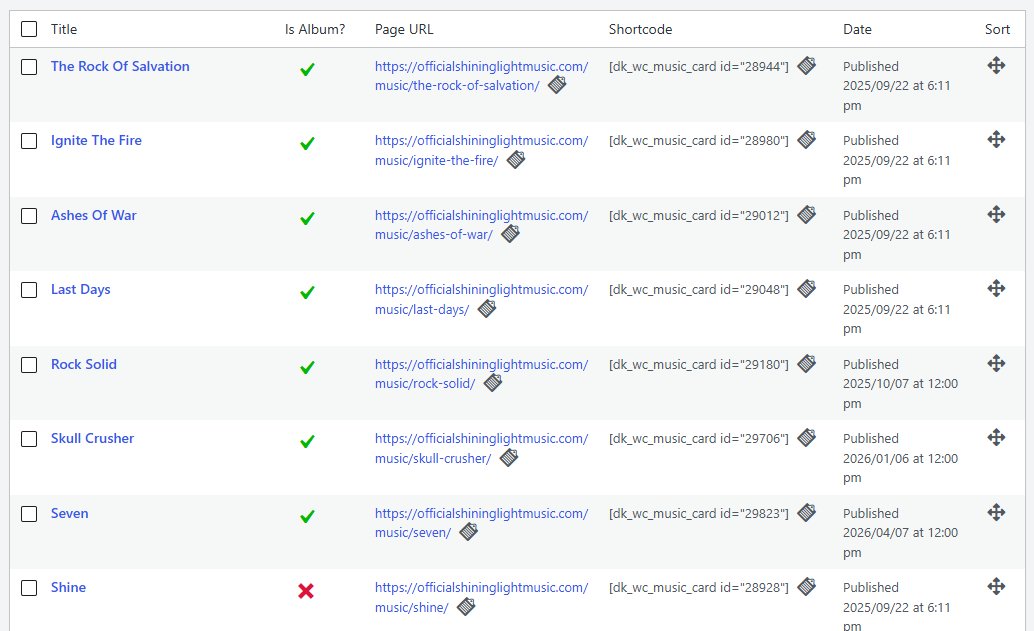Click the Sort column header

pos(997,30)
